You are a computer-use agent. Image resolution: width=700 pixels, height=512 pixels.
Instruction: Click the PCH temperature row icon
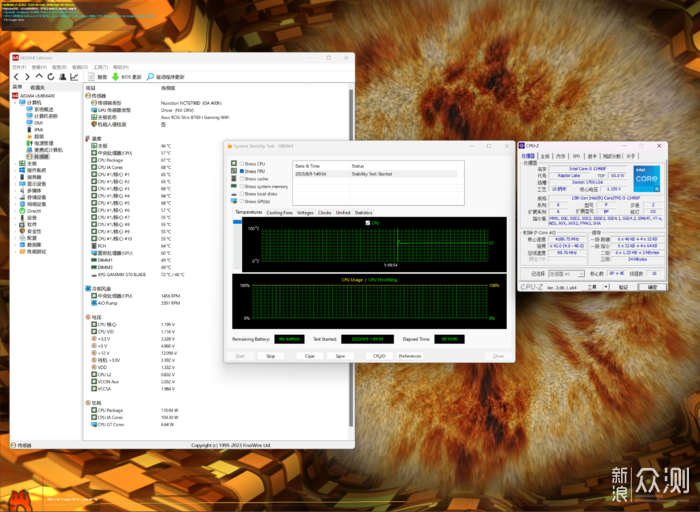pyautogui.click(x=94, y=246)
